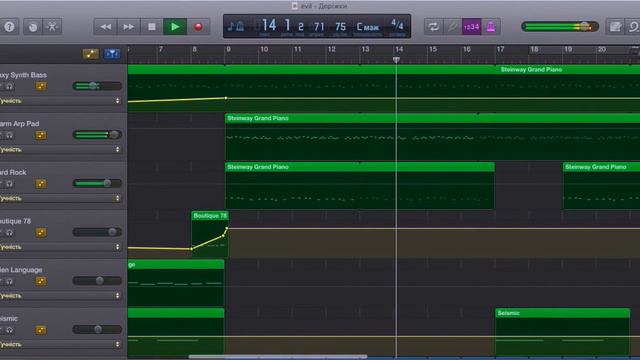Image resolution: width=640 pixels, height=360 pixels.
Task: Solo the Synth Bass track with headphones
Action: pos(9,86)
